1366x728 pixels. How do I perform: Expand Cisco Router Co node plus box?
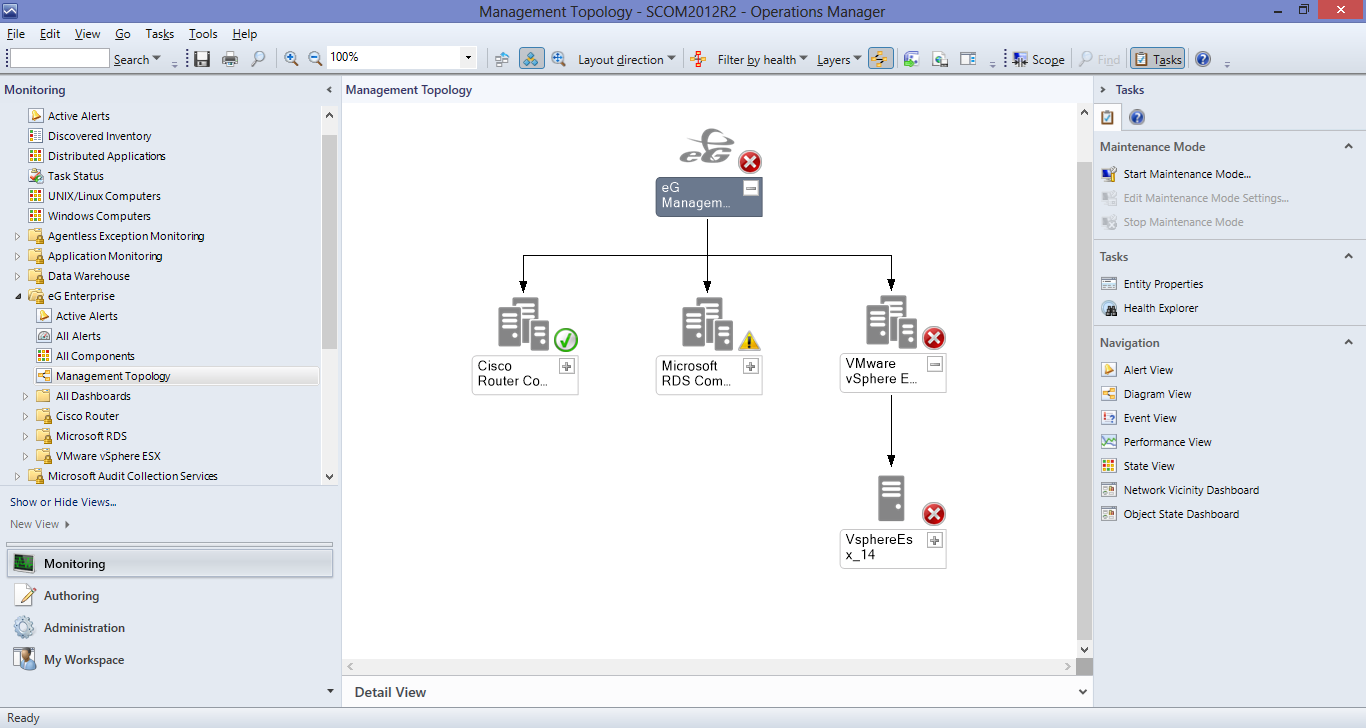coord(567,367)
